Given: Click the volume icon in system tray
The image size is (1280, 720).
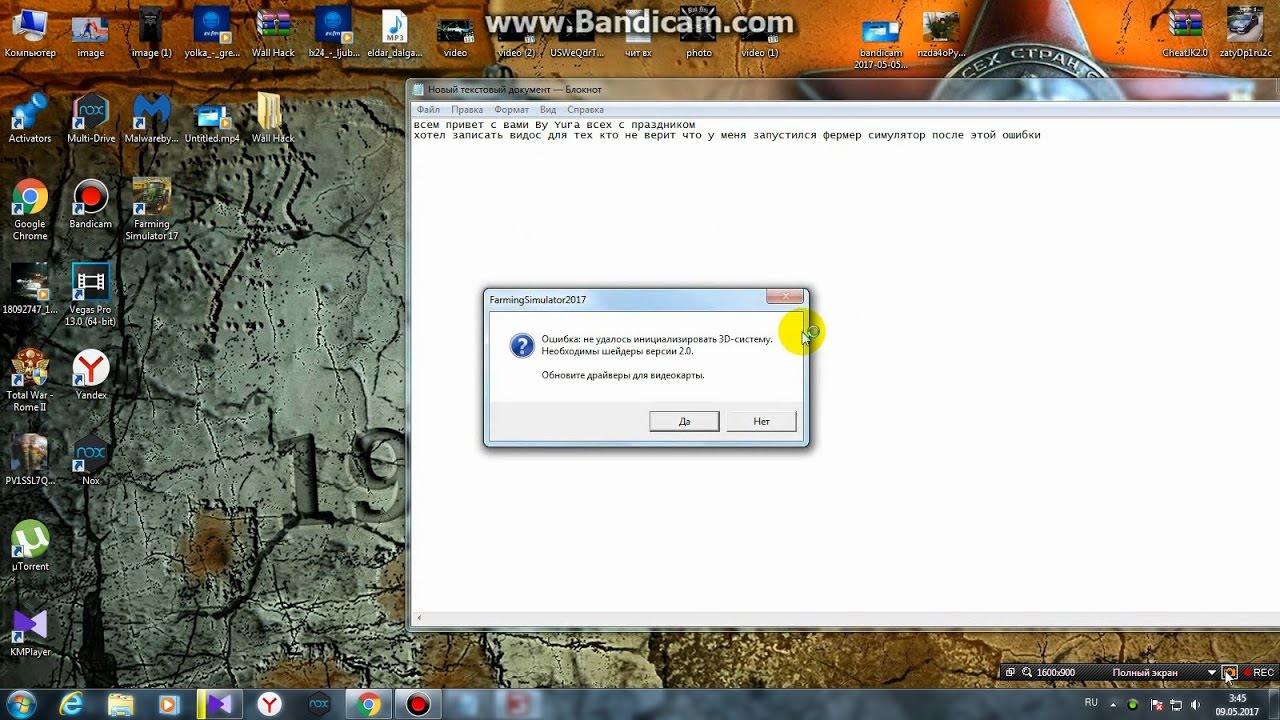Looking at the screenshot, I should [x=1196, y=704].
